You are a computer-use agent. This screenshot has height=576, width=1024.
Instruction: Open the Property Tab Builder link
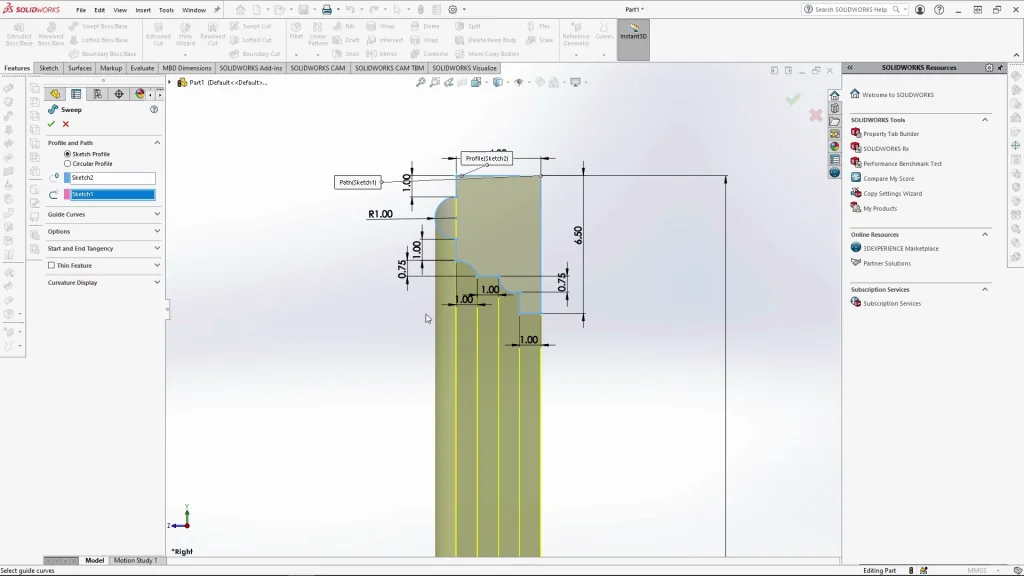[890, 133]
